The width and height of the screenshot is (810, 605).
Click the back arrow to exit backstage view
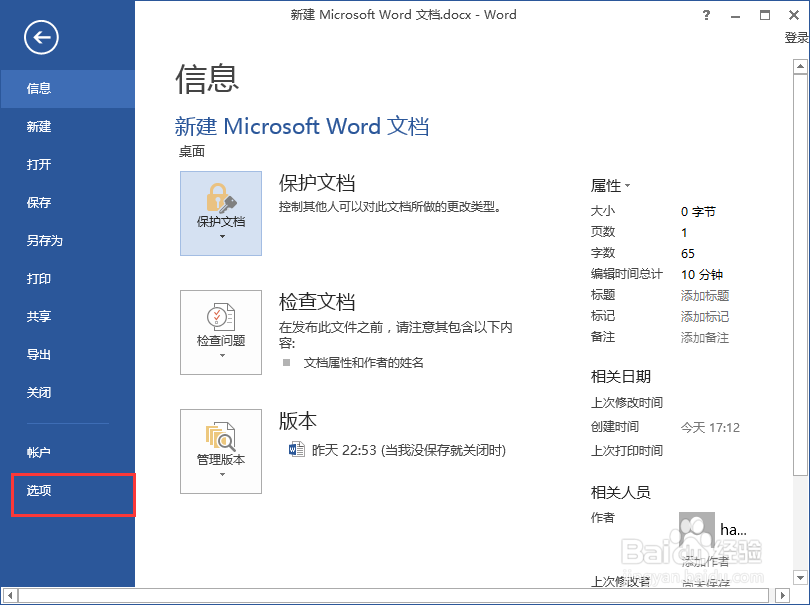tap(40, 37)
